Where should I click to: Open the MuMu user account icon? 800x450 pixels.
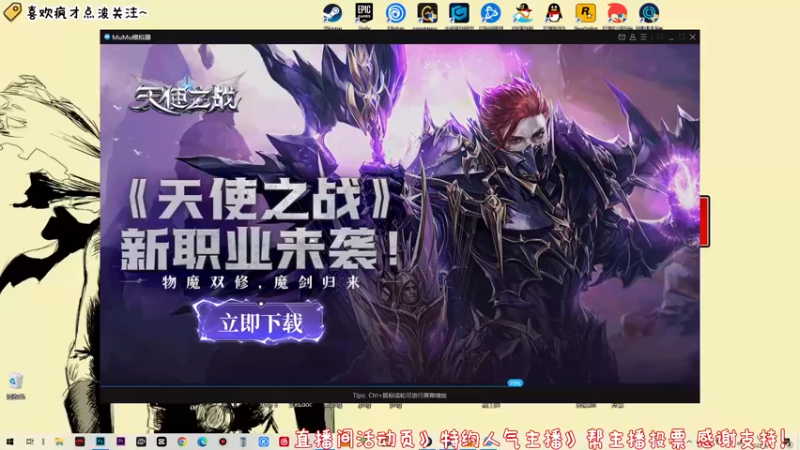633,37
